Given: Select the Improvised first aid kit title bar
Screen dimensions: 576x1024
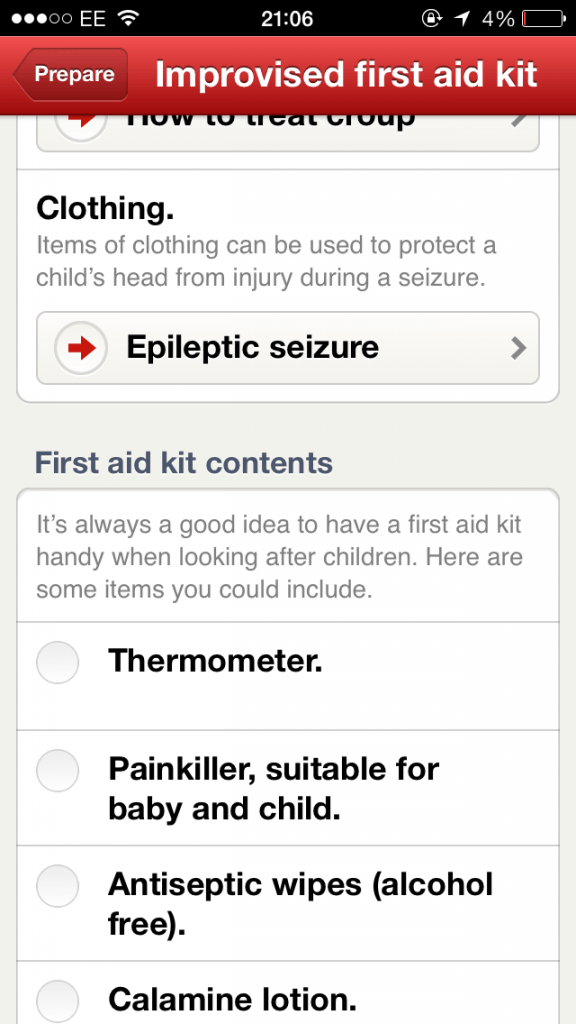Looking at the screenshot, I should 346,75.
